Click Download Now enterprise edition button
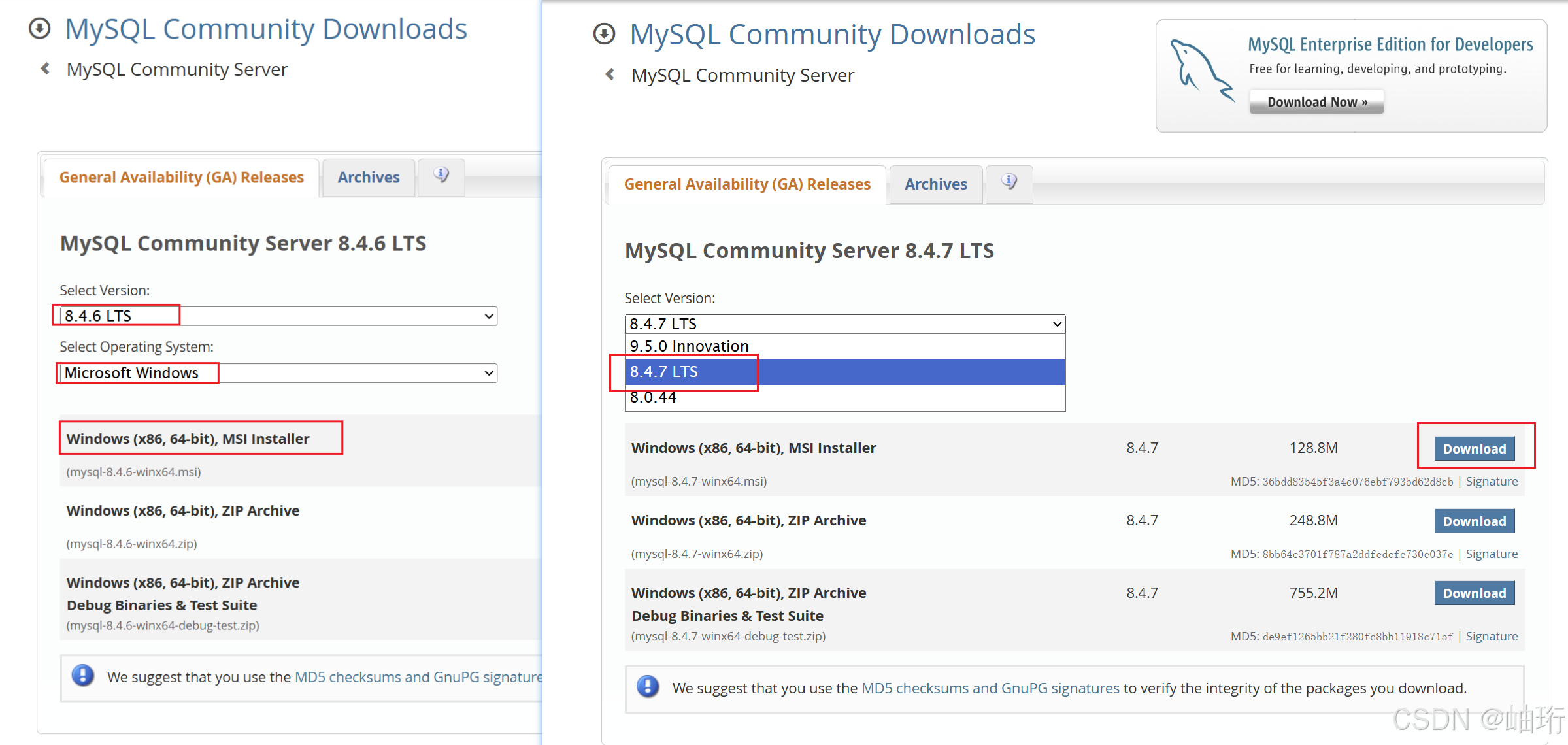This screenshot has width=1568, height=745. (1316, 103)
